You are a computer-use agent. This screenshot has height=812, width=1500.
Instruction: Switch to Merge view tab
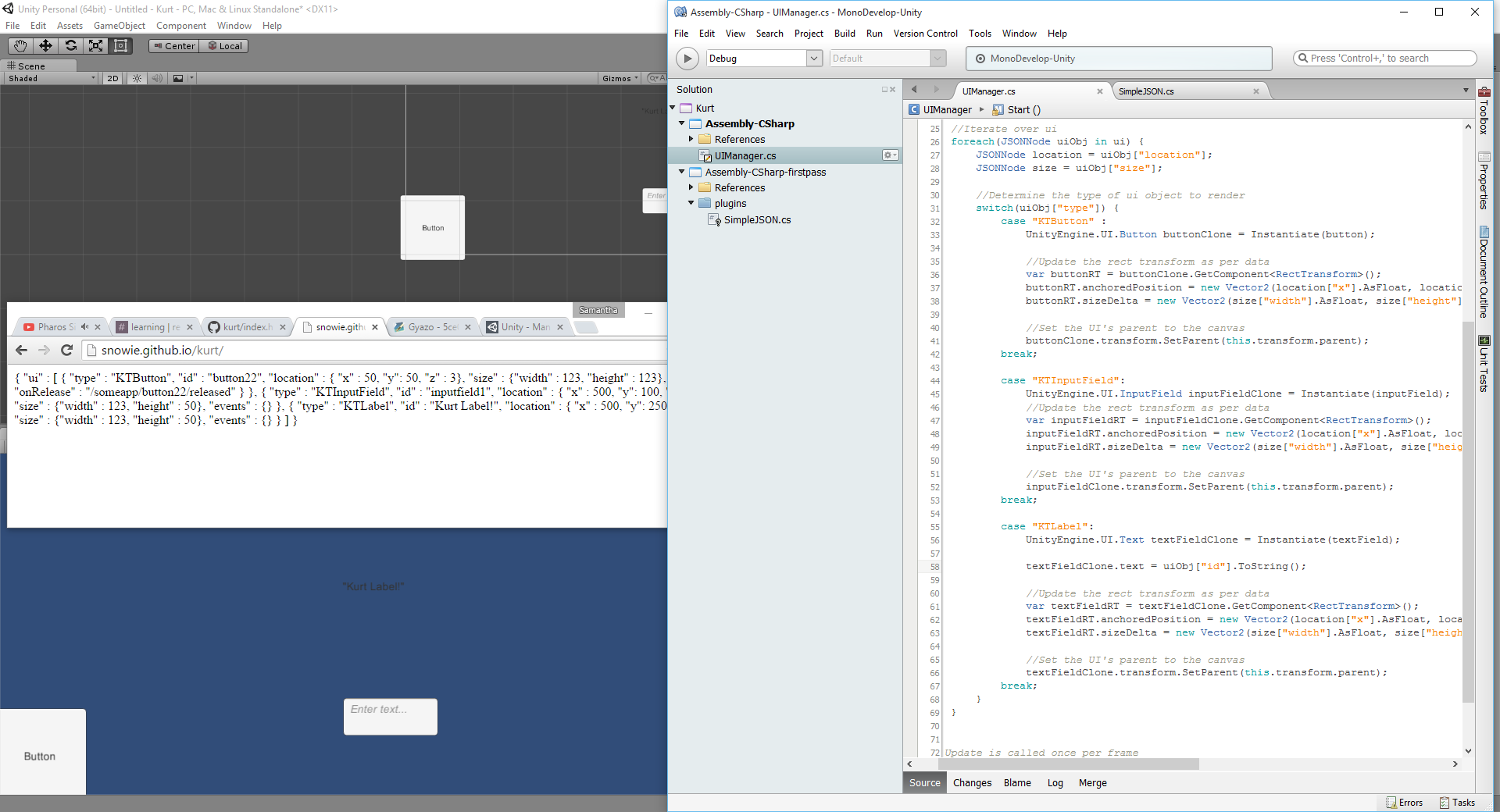point(1092,783)
